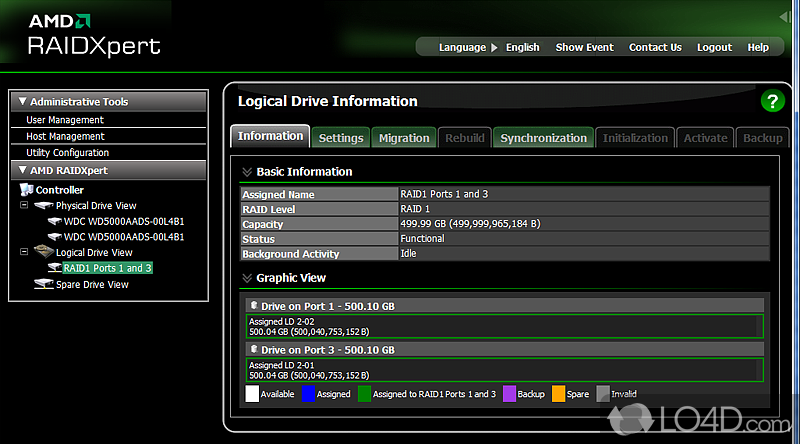The height and width of the screenshot is (444, 800).
Task: Switch to the Settings tab
Action: [x=341, y=138]
